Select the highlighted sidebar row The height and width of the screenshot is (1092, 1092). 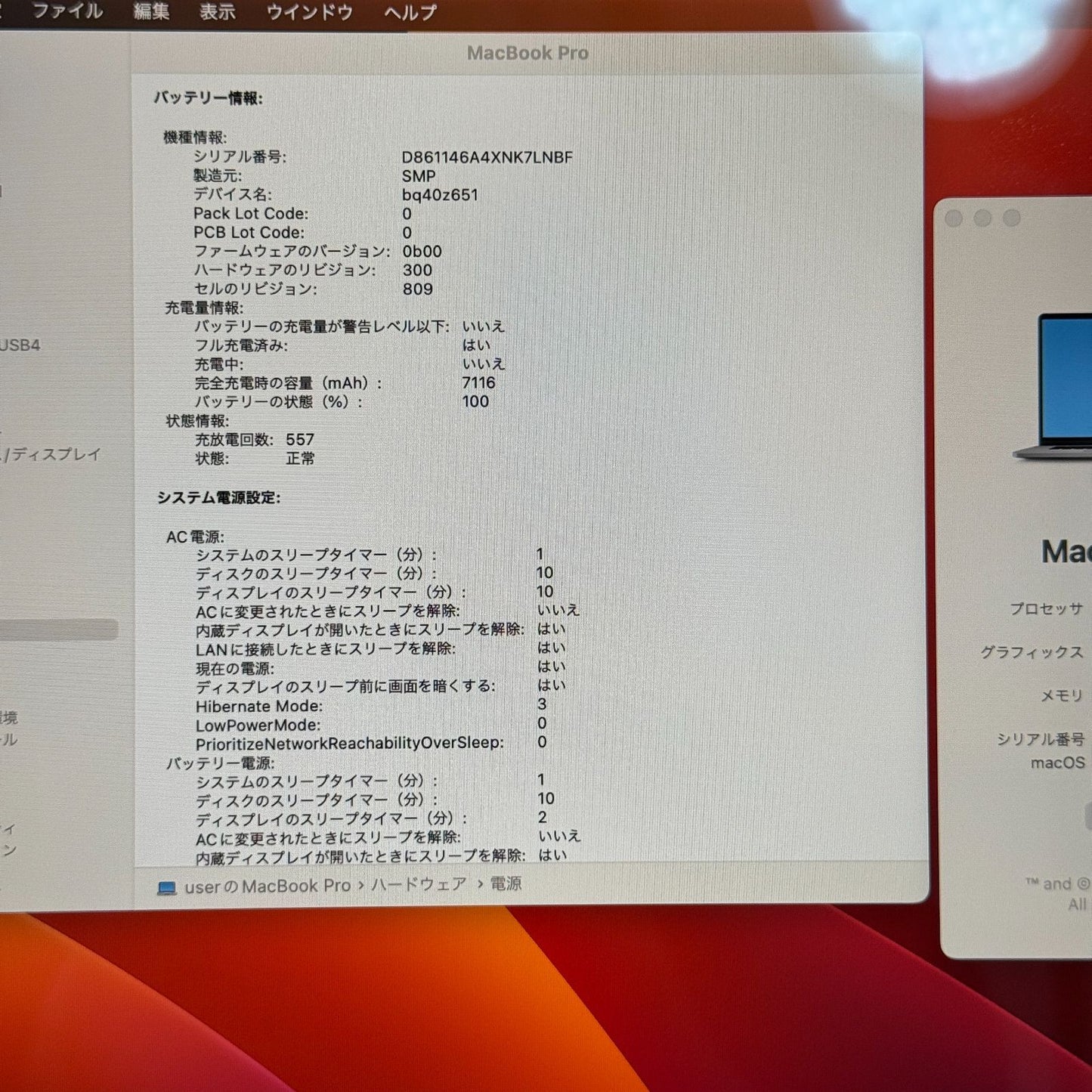click(58, 630)
